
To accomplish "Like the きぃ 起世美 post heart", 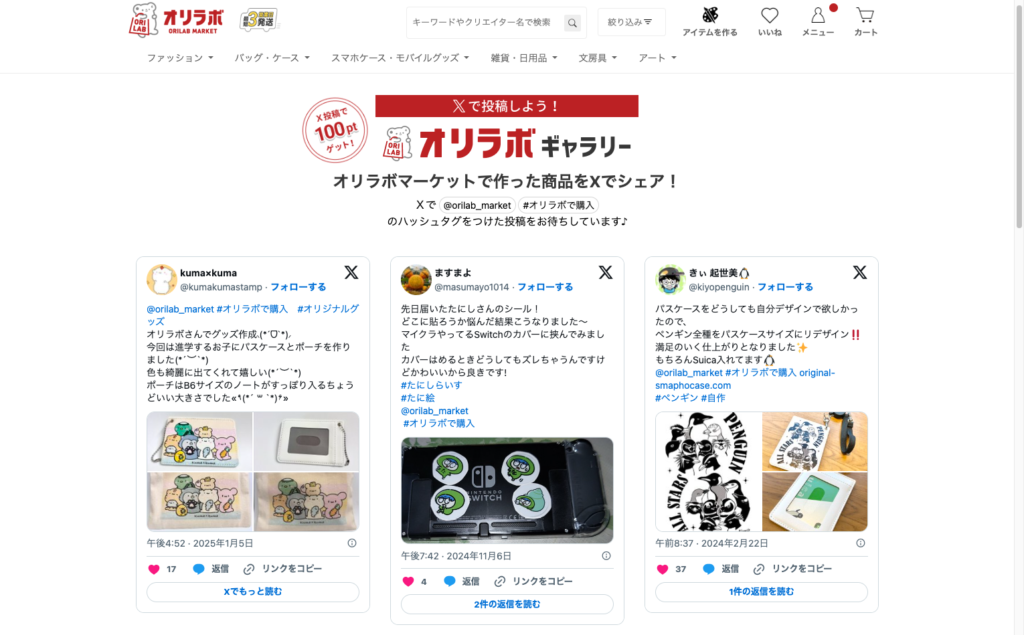I will point(662,569).
